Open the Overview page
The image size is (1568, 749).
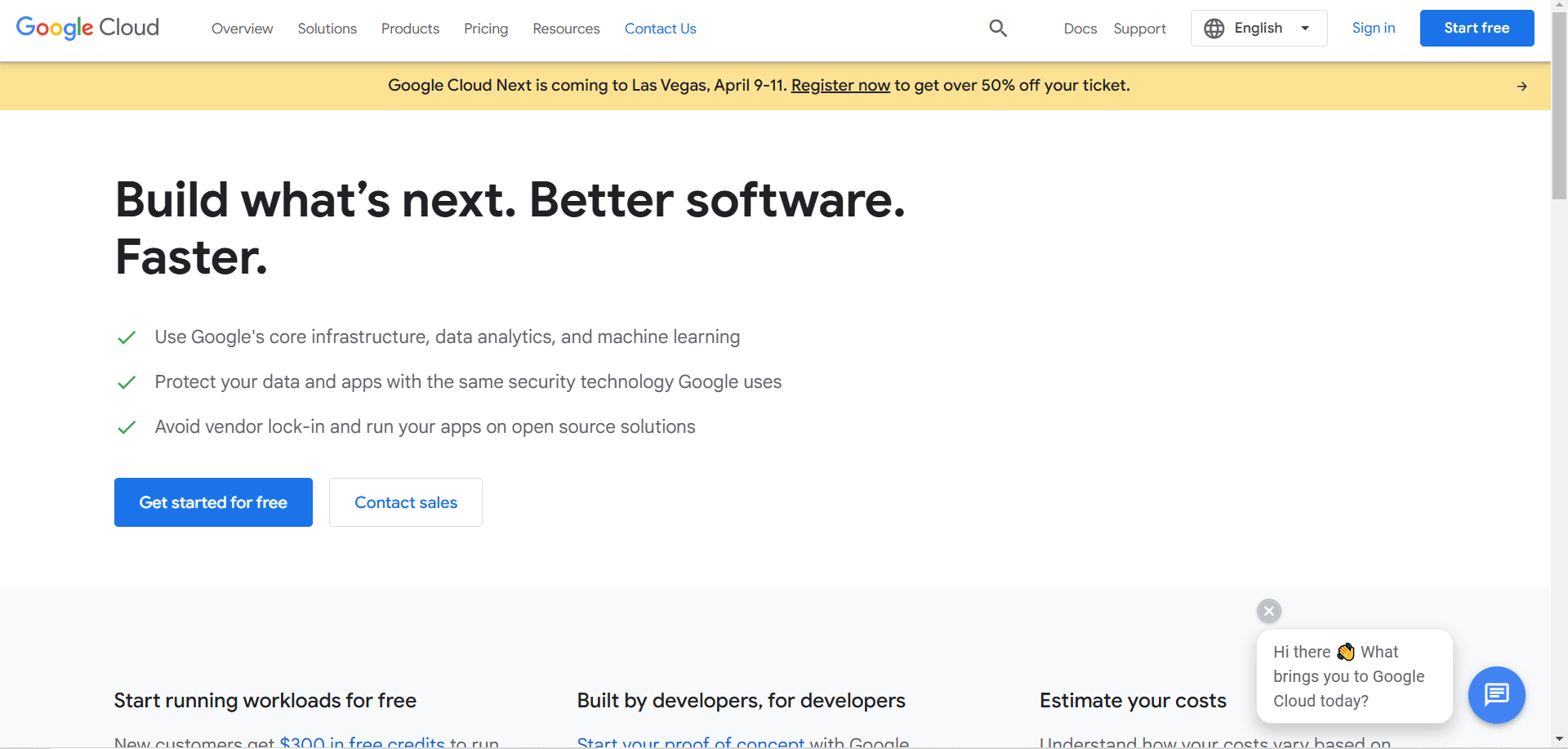point(242,29)
